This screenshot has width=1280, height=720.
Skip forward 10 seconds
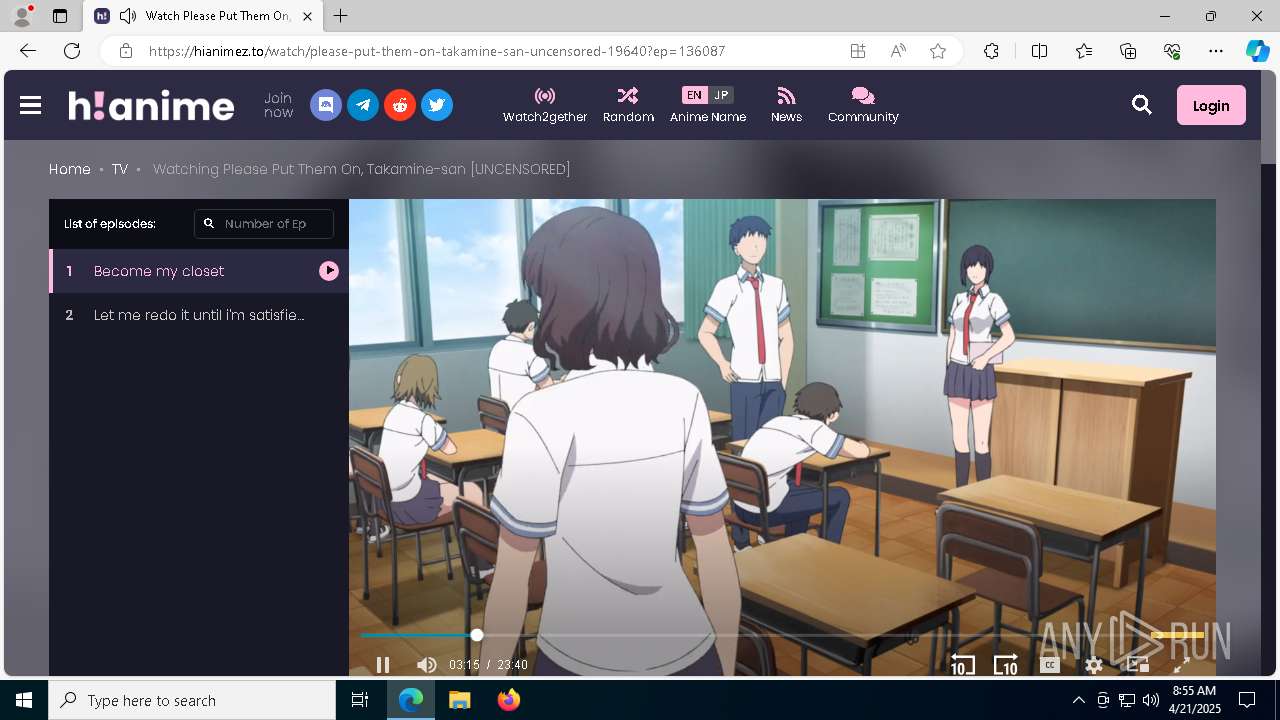(1005, 665)
